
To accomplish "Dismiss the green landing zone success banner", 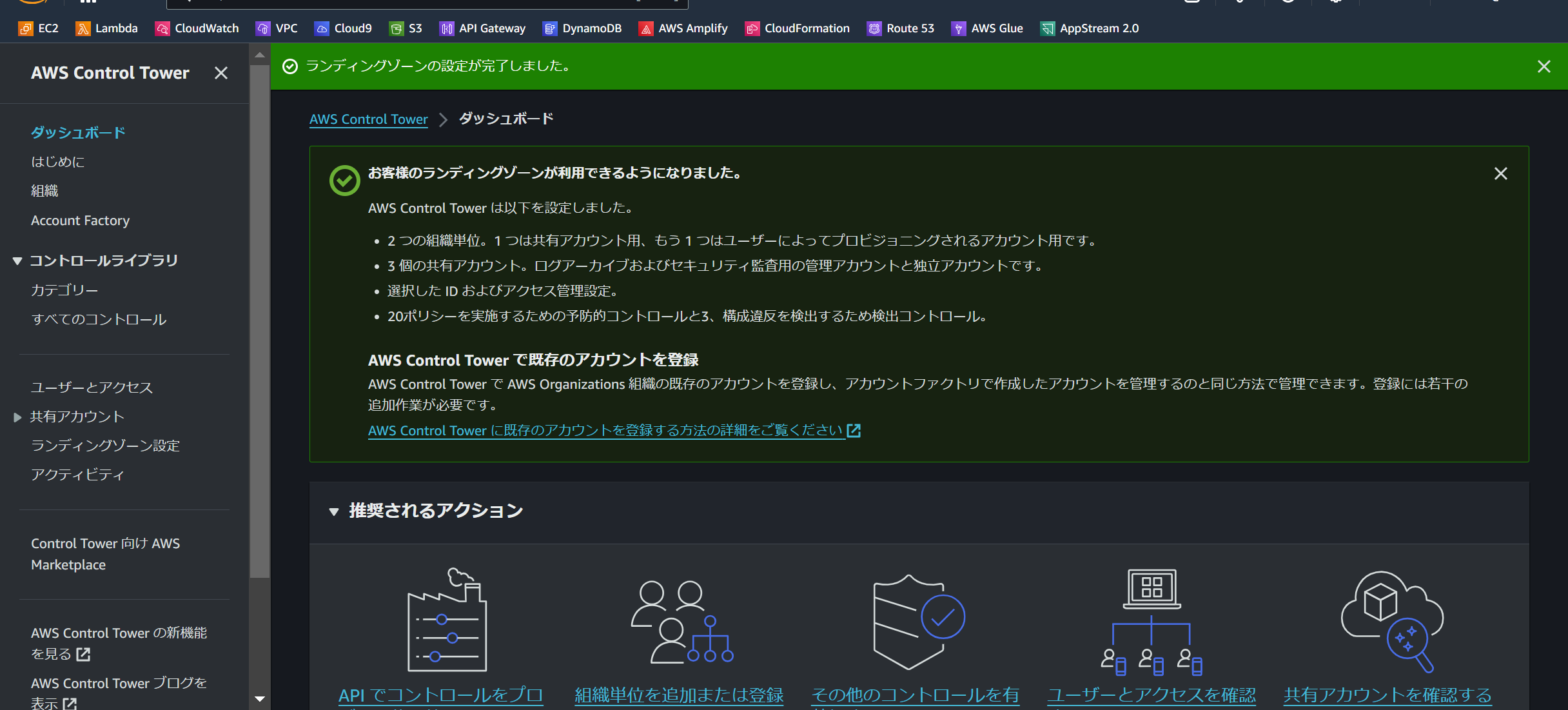I will coord(1543,66).
